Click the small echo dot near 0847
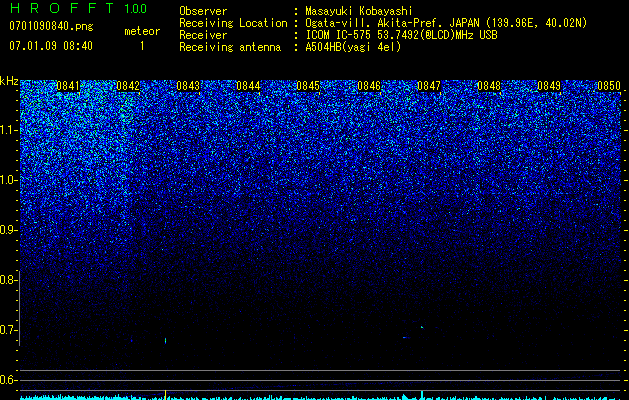The width and height of the screenshot is (629, 400). pyautogui.click(x=422, y=327)
